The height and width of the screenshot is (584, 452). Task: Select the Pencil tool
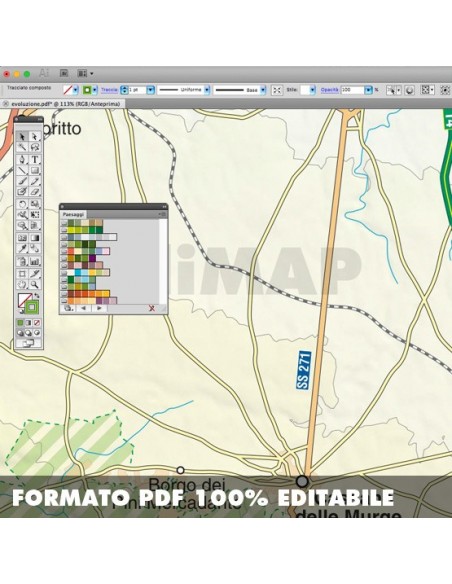pyautogui.click(x=35, y=181)
